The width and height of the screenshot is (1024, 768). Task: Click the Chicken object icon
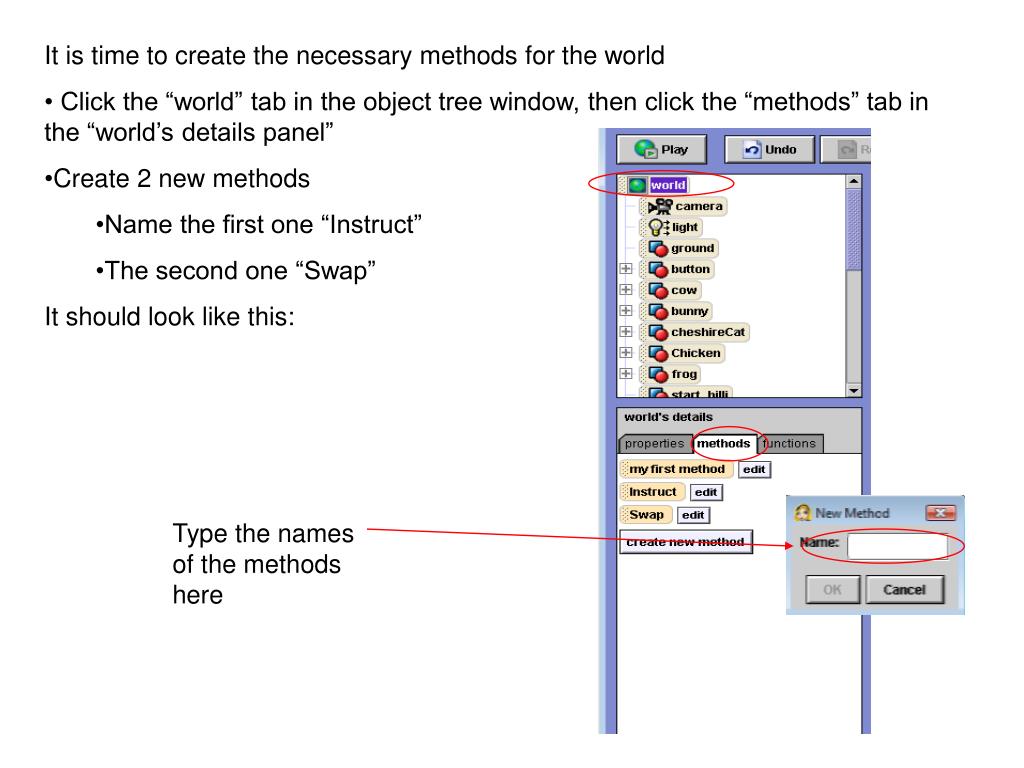pyautogui.click(x=658, y=353)
